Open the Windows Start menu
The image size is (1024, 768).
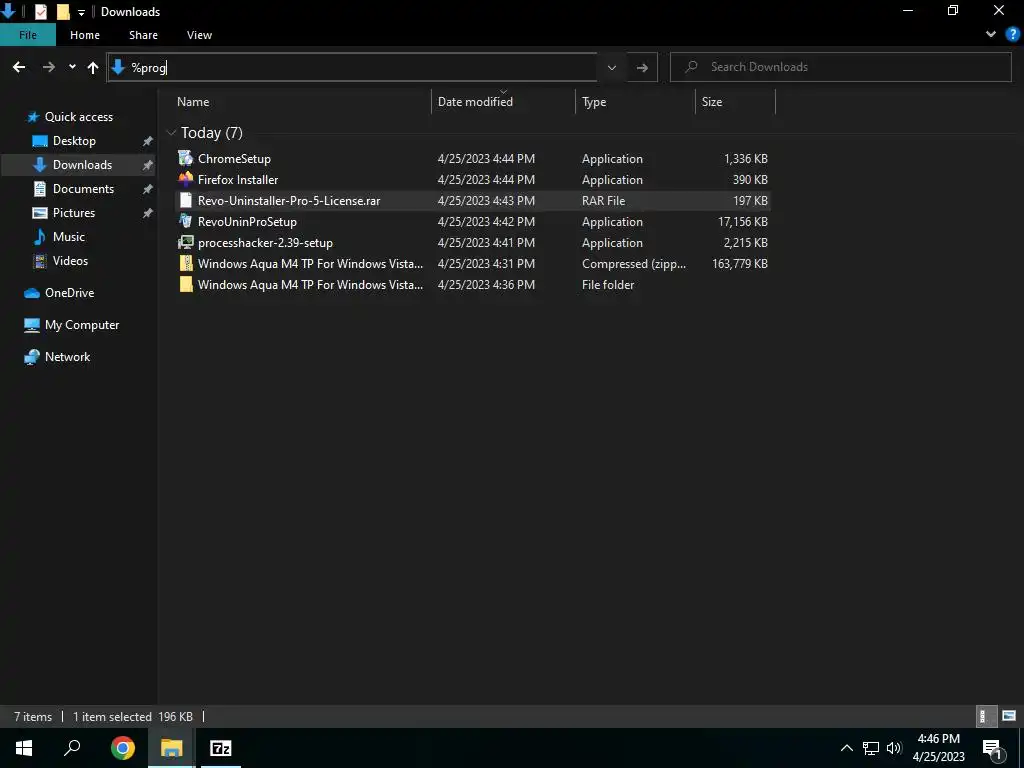point(24,748)
